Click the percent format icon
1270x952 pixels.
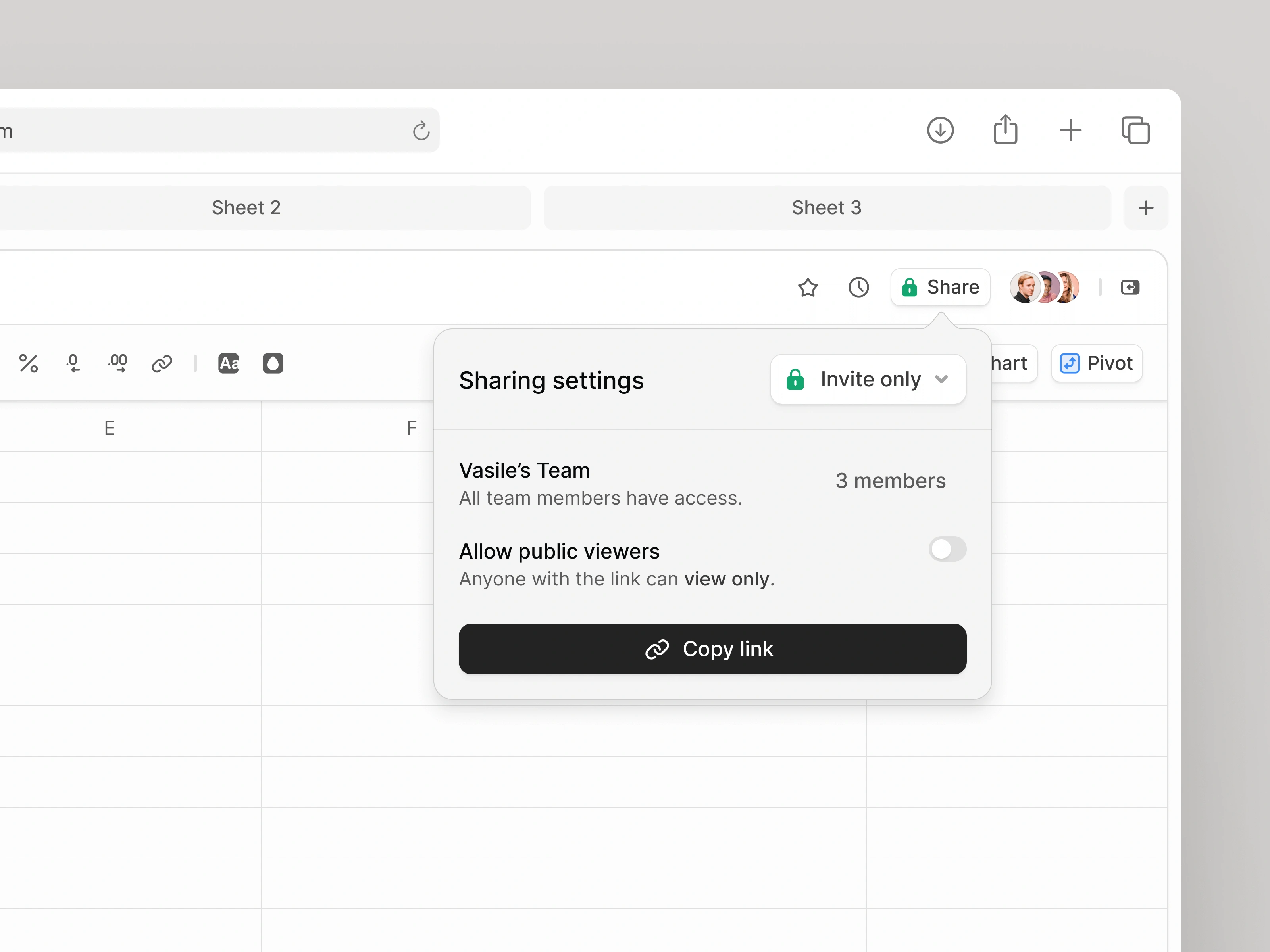pyautogui.click(x=28, y=363)
